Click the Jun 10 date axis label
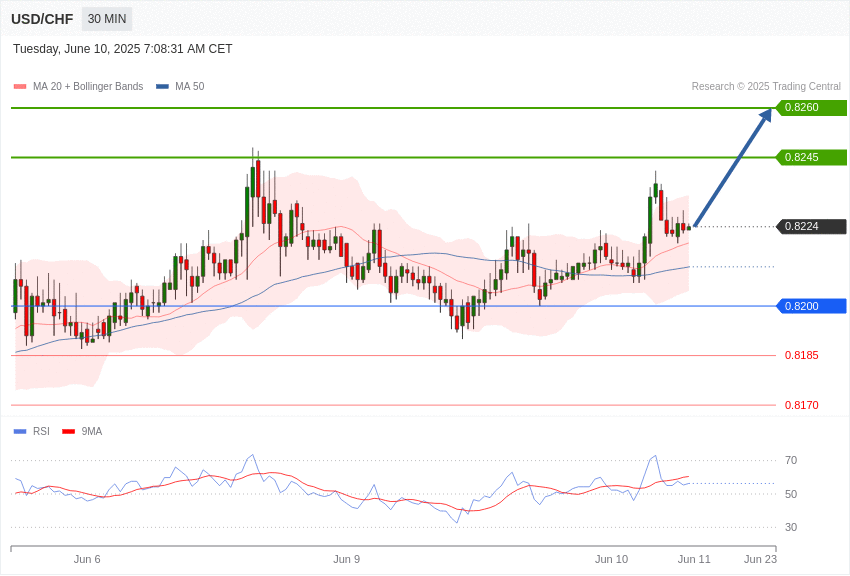Viewport: 850px width, 576px height. click(x=611, y=559)
